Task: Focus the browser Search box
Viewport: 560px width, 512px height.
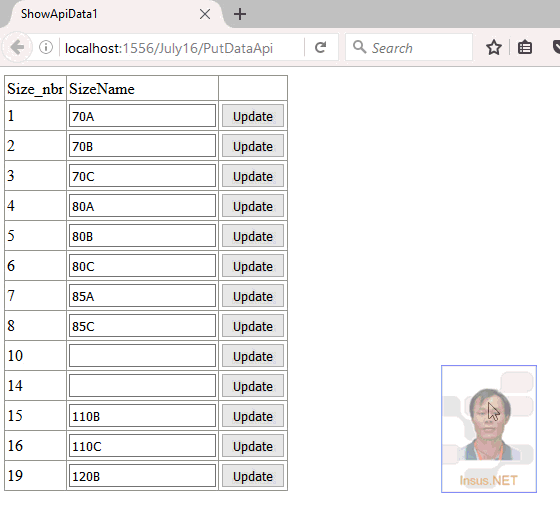Action: (x=409, y=47)
